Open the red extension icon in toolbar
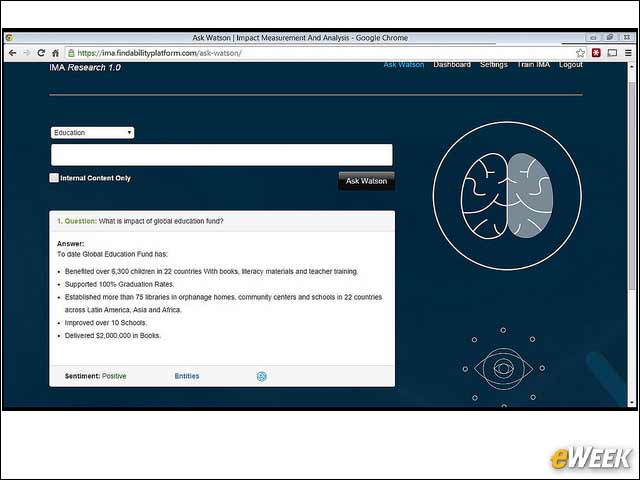 click(596, 53)
